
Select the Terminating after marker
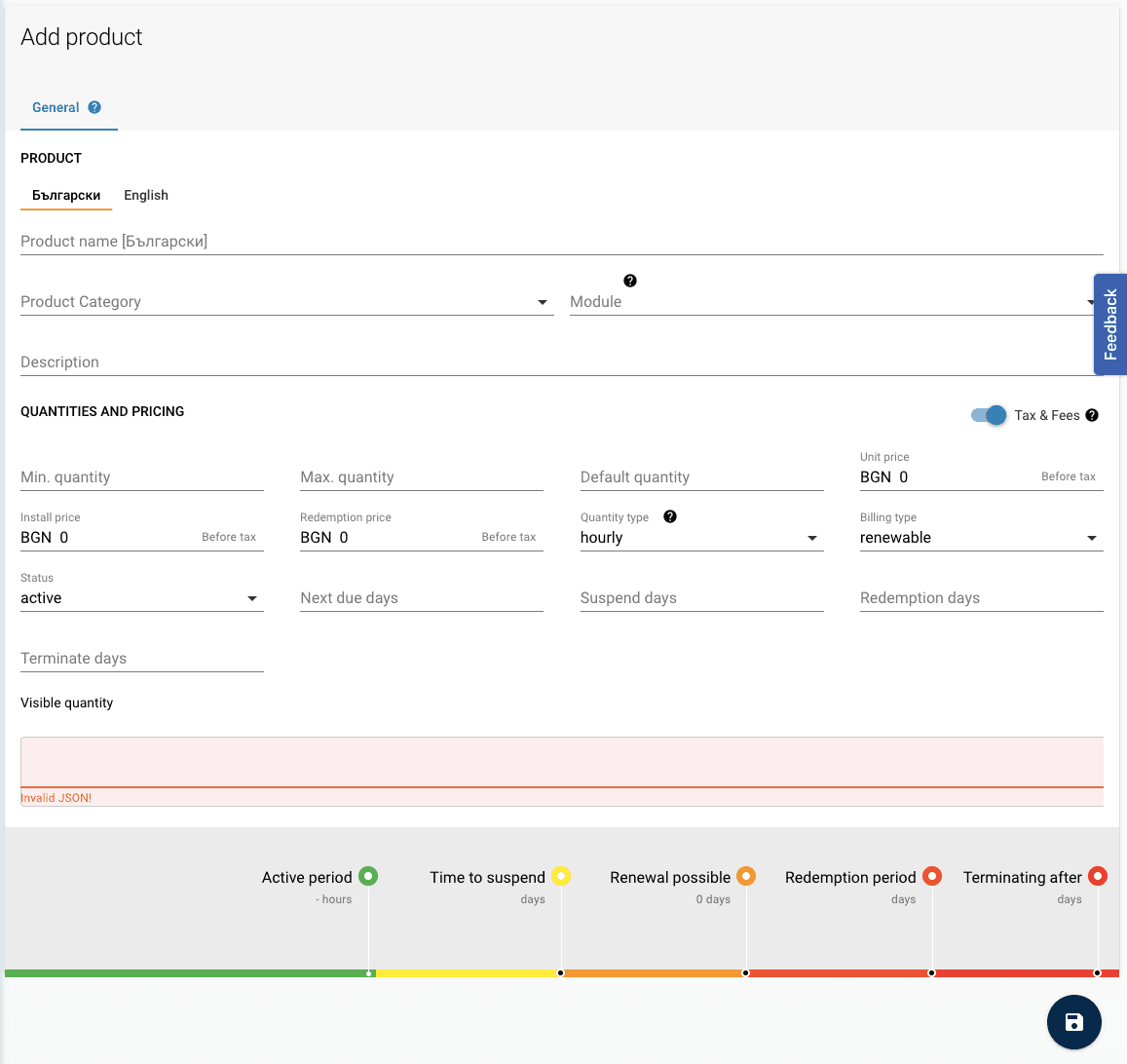tap(1098, 875)
